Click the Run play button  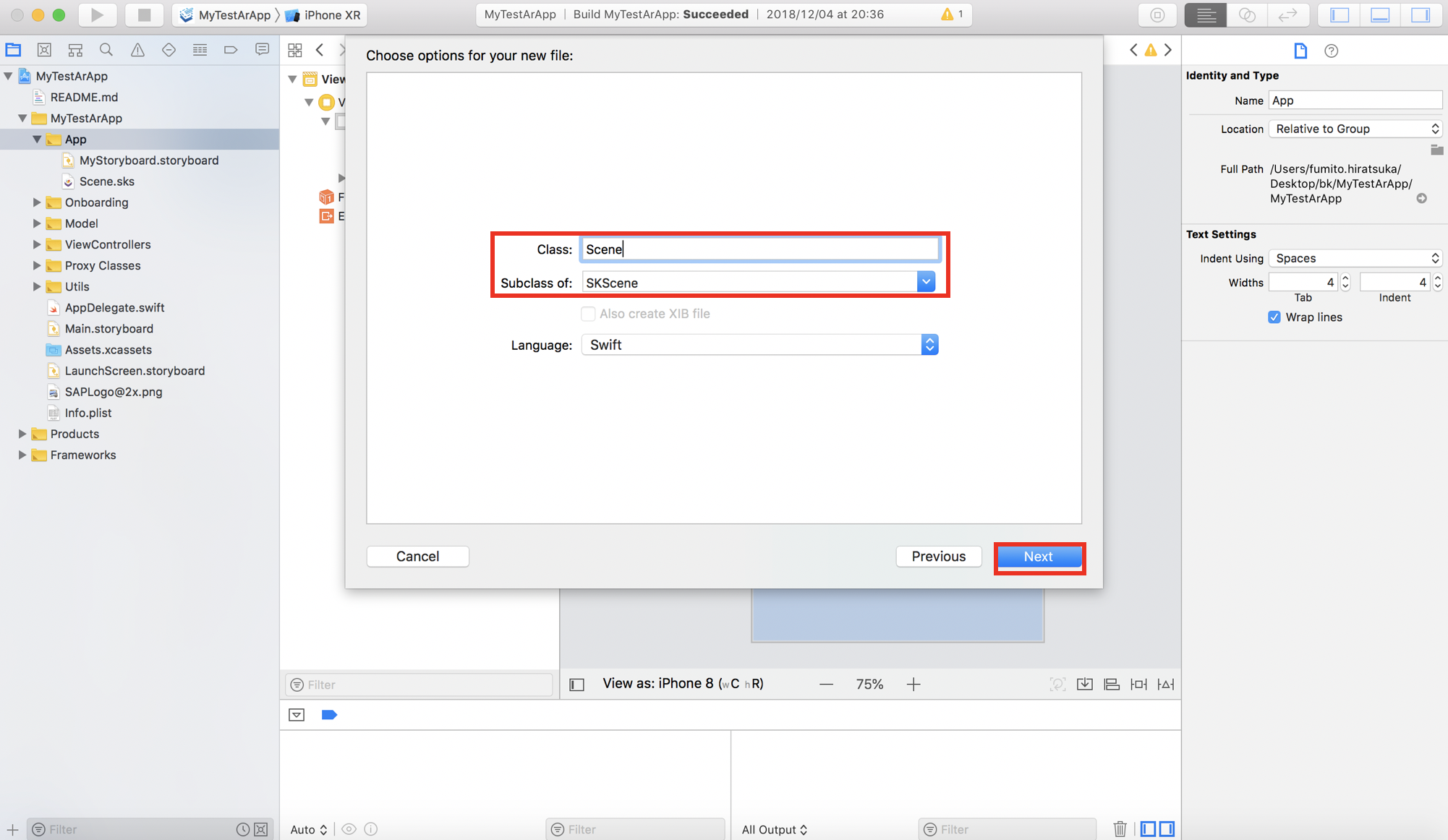97,14
